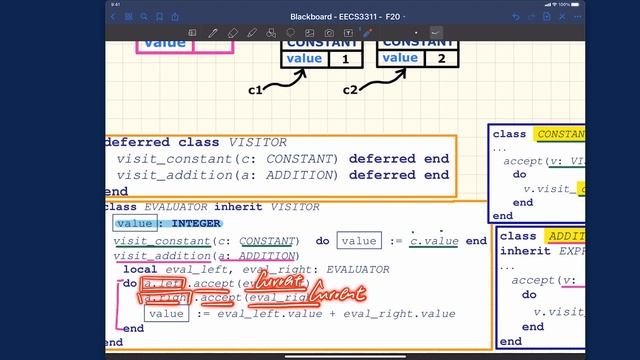The height and width of the screenshot is (360, 640).
Task: Tap the bookmark icon
Action: click(160, 17)
